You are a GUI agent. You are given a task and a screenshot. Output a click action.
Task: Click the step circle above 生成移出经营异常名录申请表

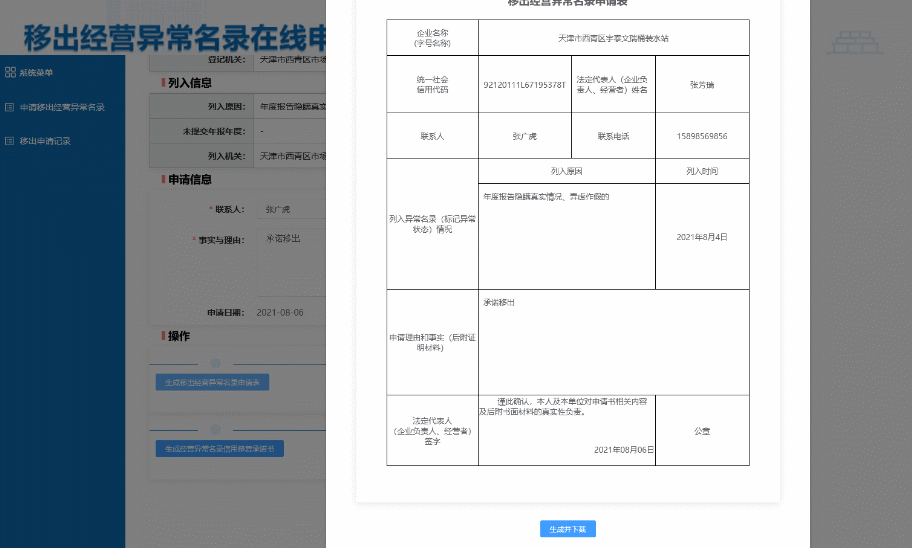tap(215, 363)
